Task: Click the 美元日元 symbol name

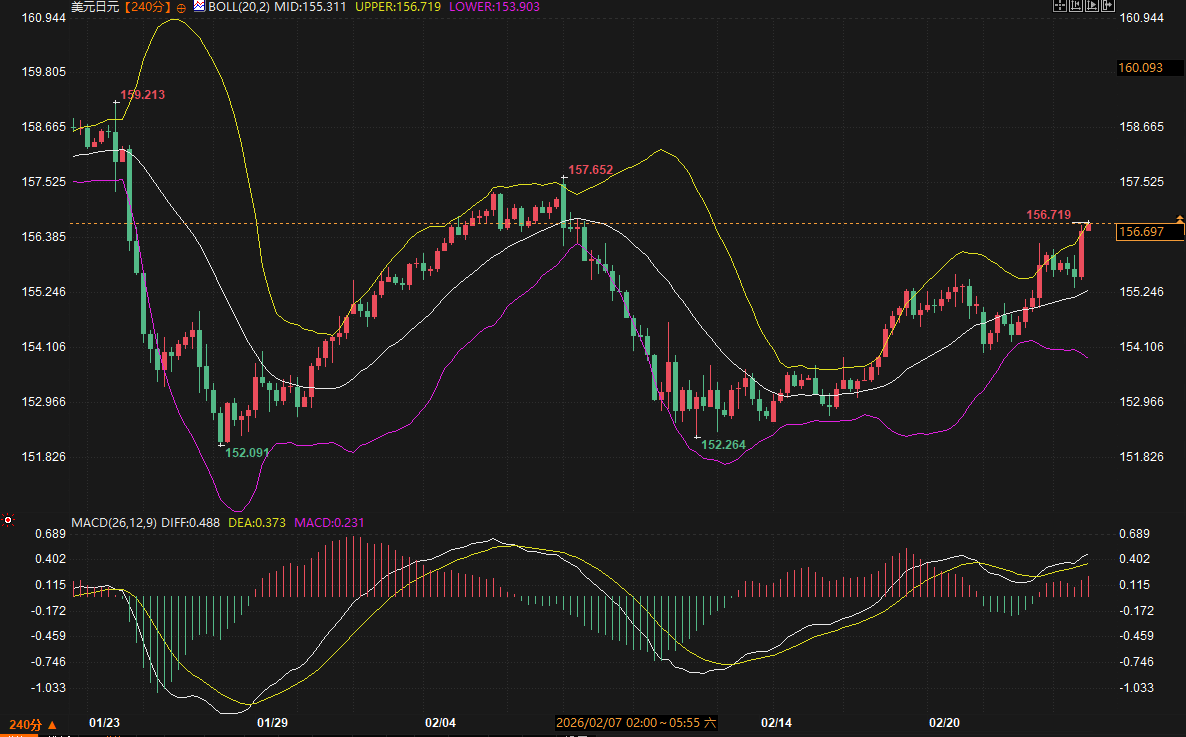Action: [x=95, y=6]
